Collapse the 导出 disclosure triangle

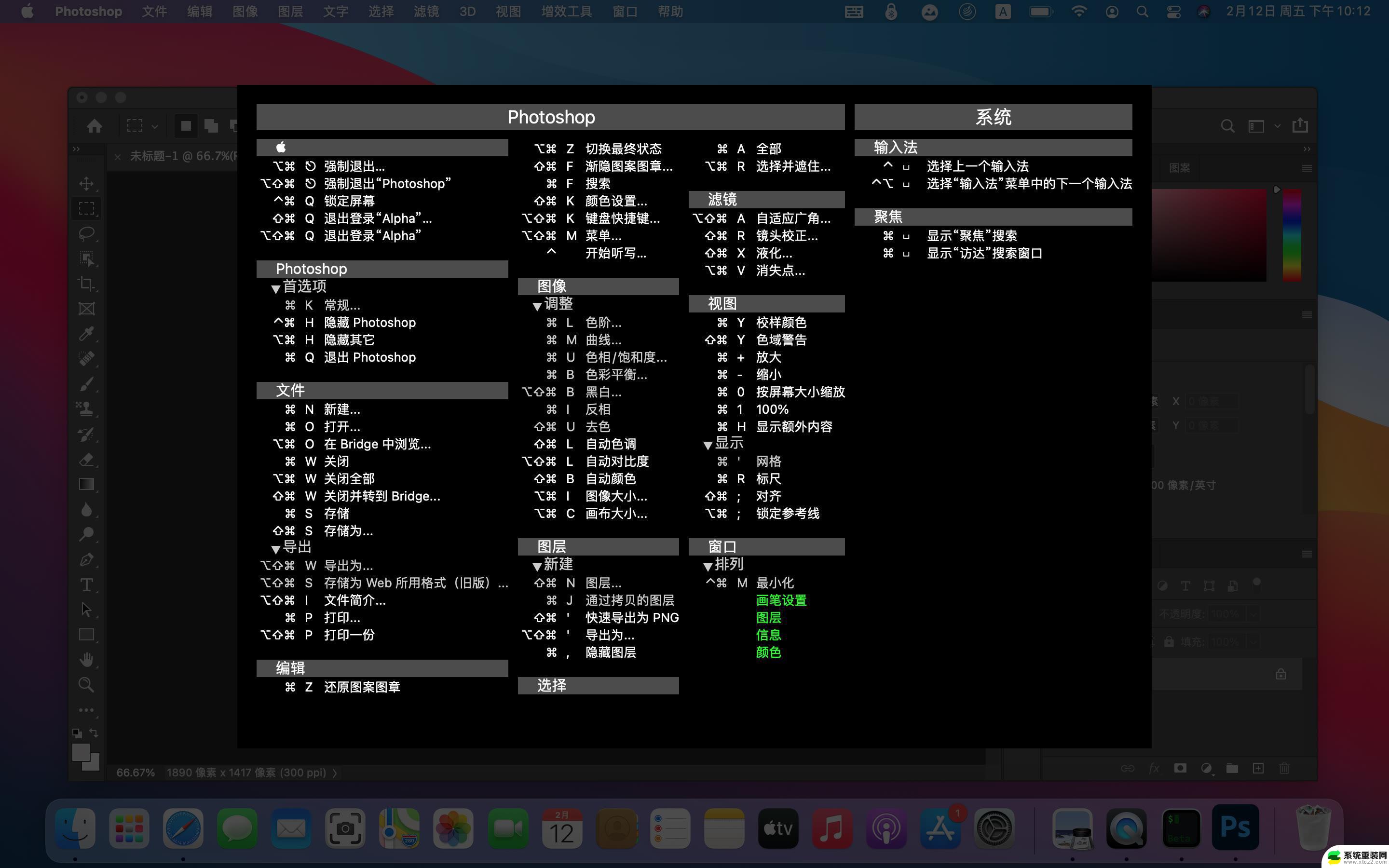[x=275, y=549]
